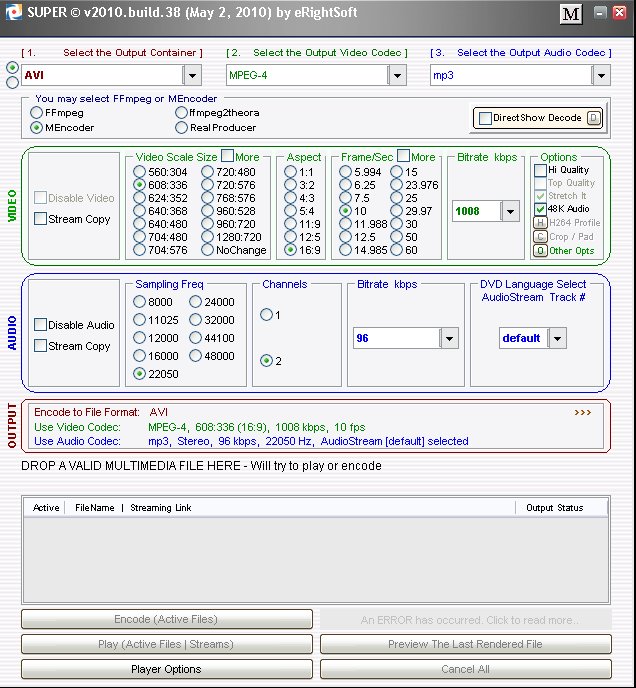The height and width of the screenshot is (688, 636).
Task: Check More beside Video Scale Size
Action: [227, 156]
